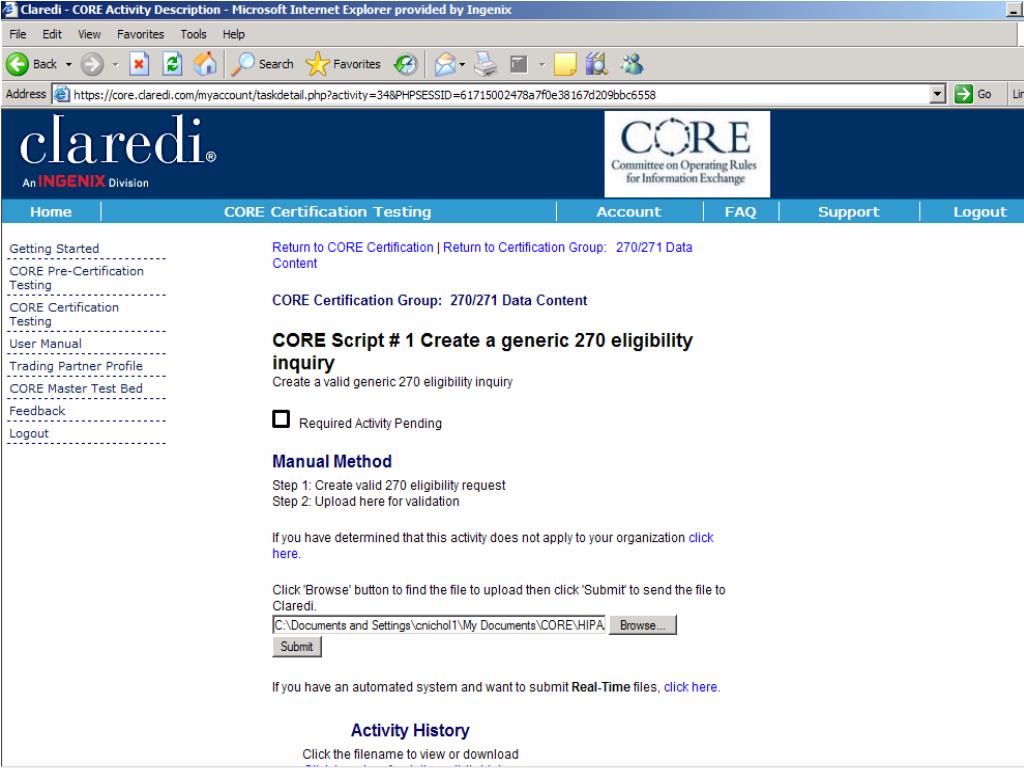
Task: Open the Research books icon
Action: click(596, 64)
